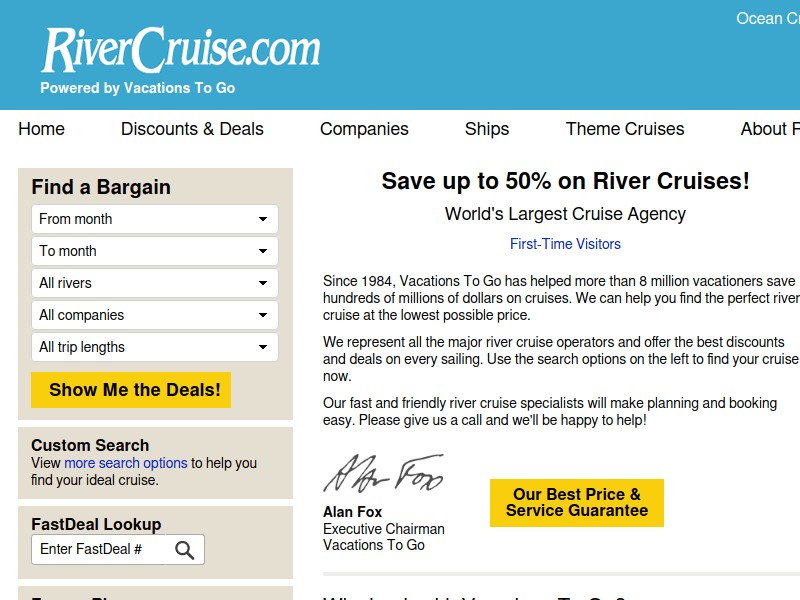
Task: Click the FastDeal lookup search magnifier icon
Action: point(184,549)
